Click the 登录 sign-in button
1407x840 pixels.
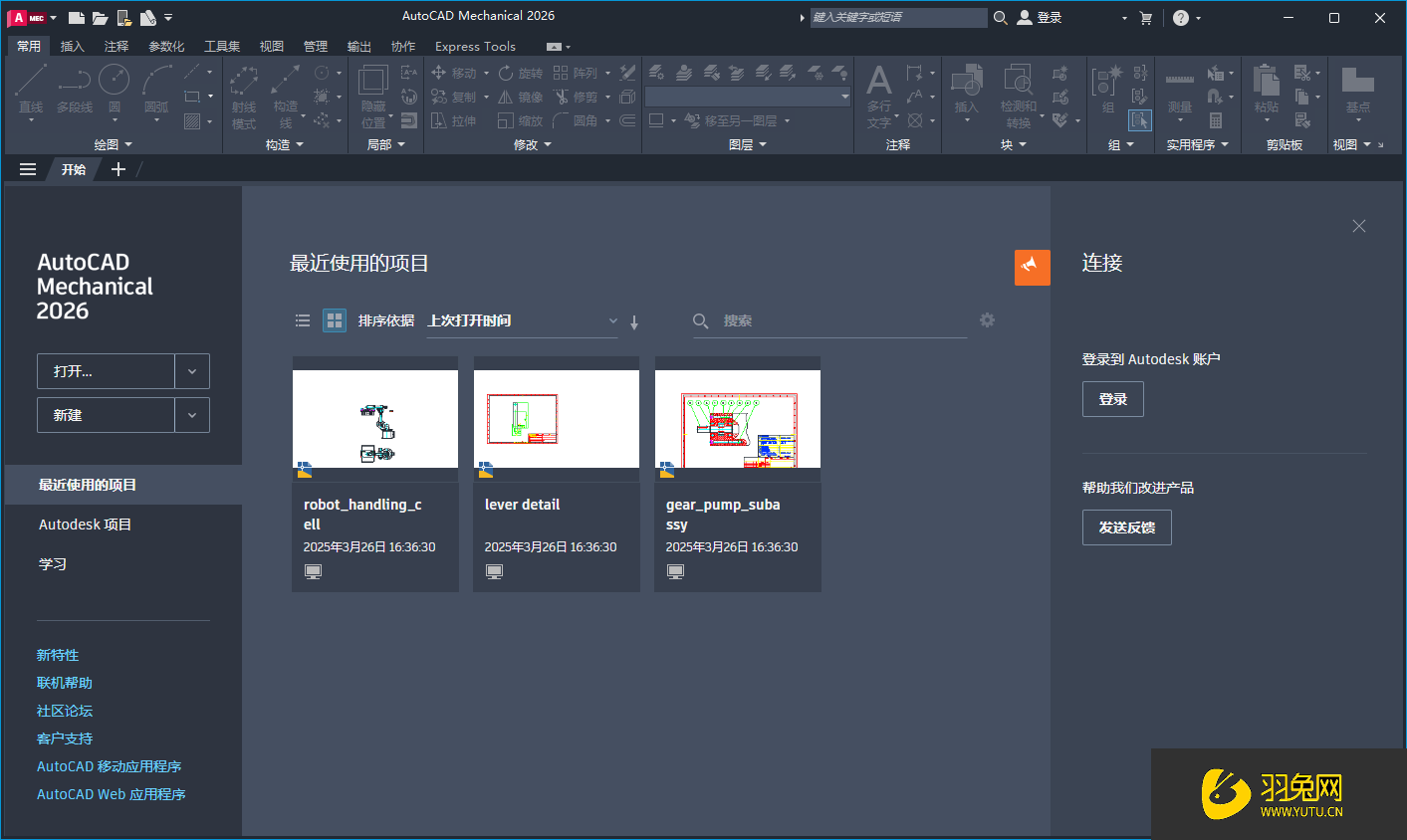pyautogui.click(x=1112, y=398)
